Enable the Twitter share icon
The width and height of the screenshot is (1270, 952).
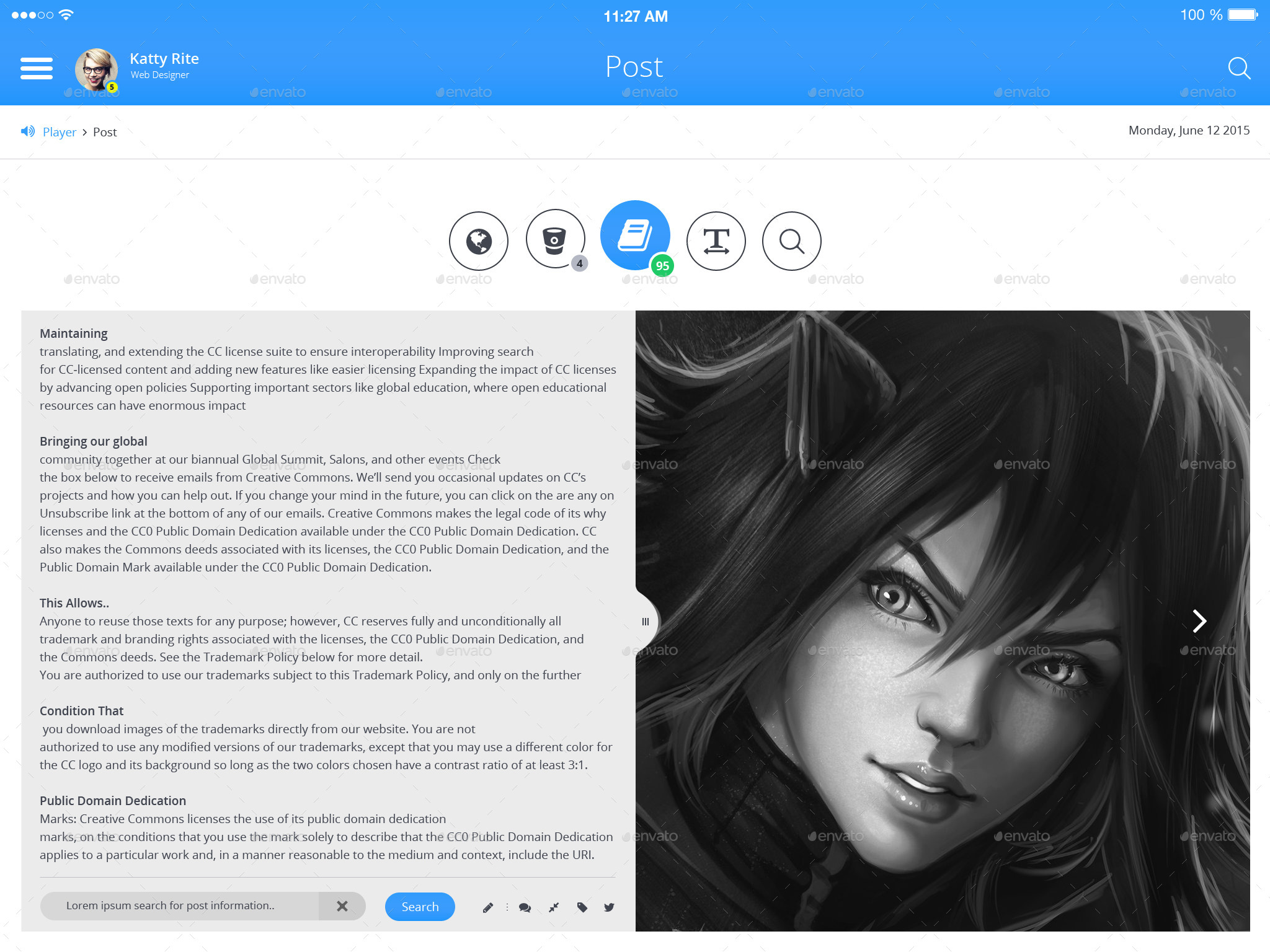coord(608,907)
